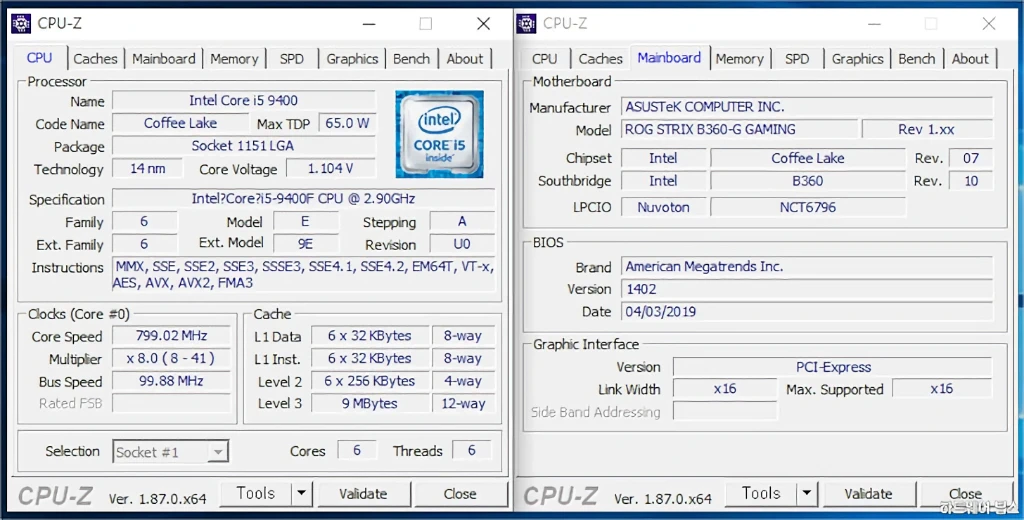
Task: Click the Coffee Lake code name field
Action: [180, 123]
